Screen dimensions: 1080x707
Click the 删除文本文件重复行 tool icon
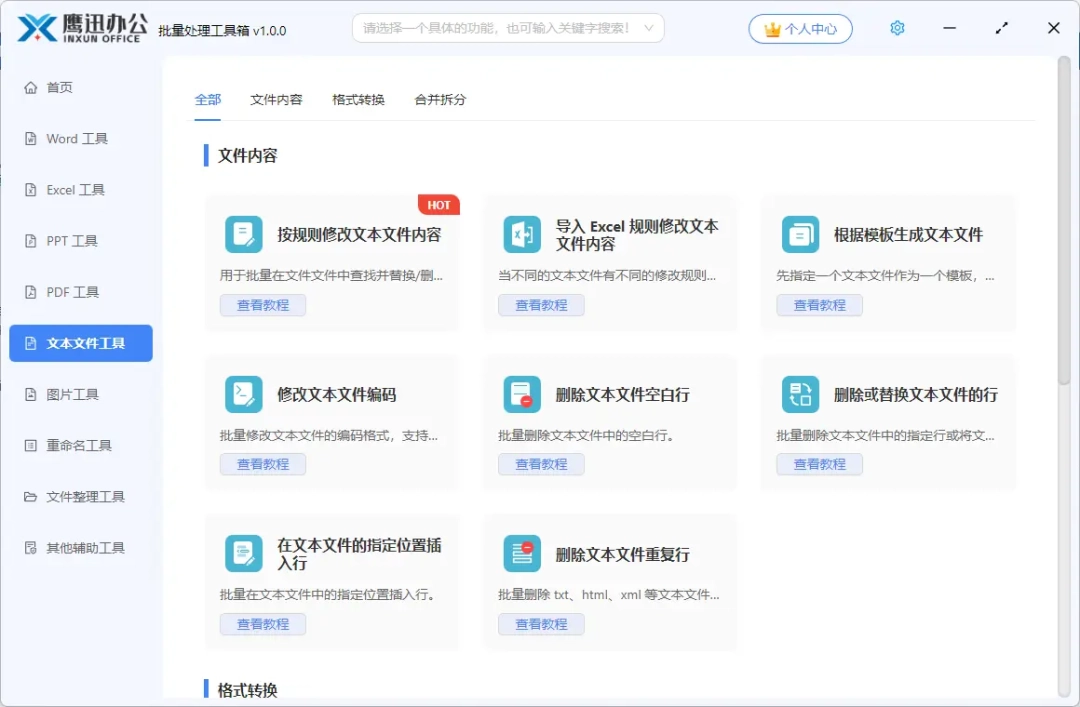(x=522, y=554)
